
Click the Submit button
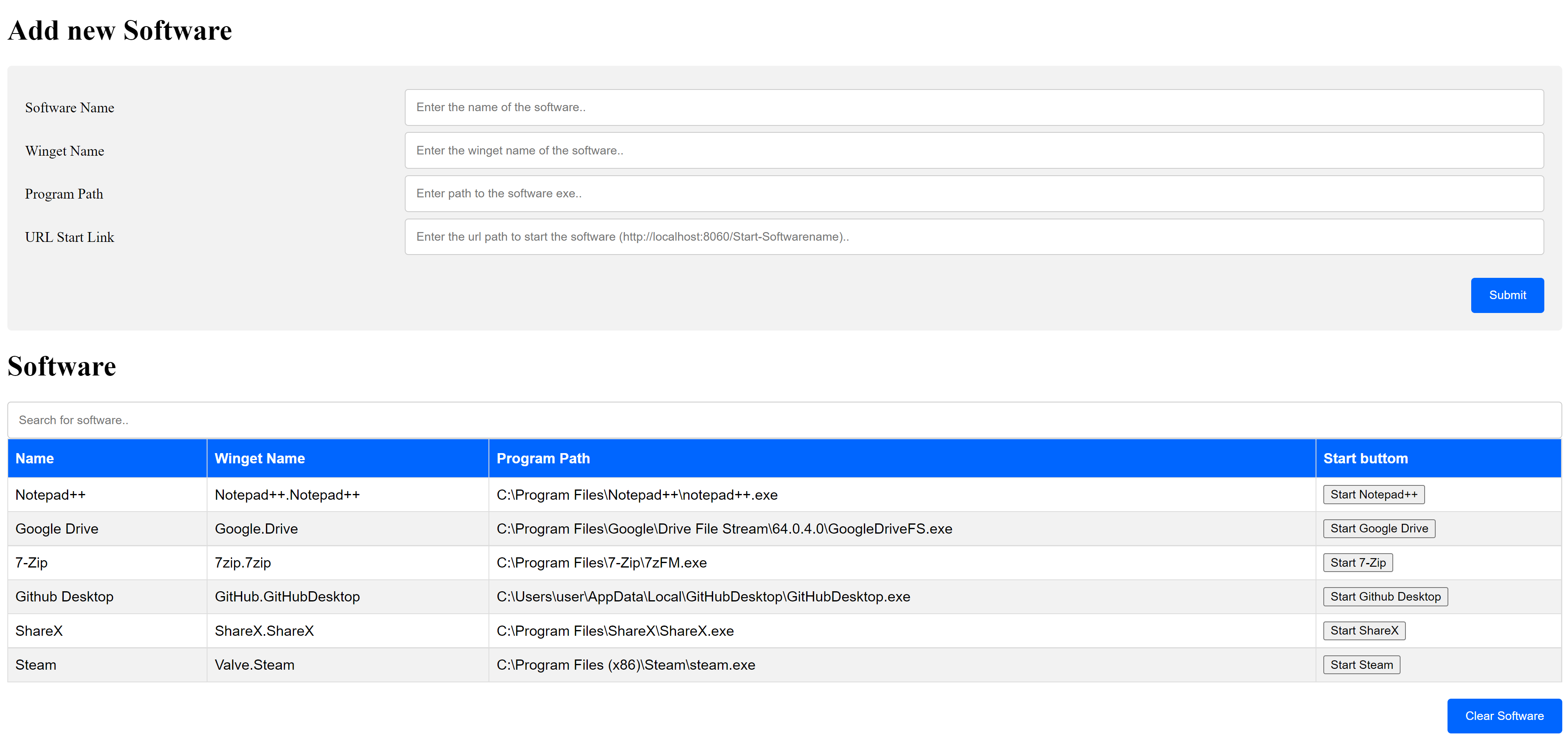click(1506, 295)
